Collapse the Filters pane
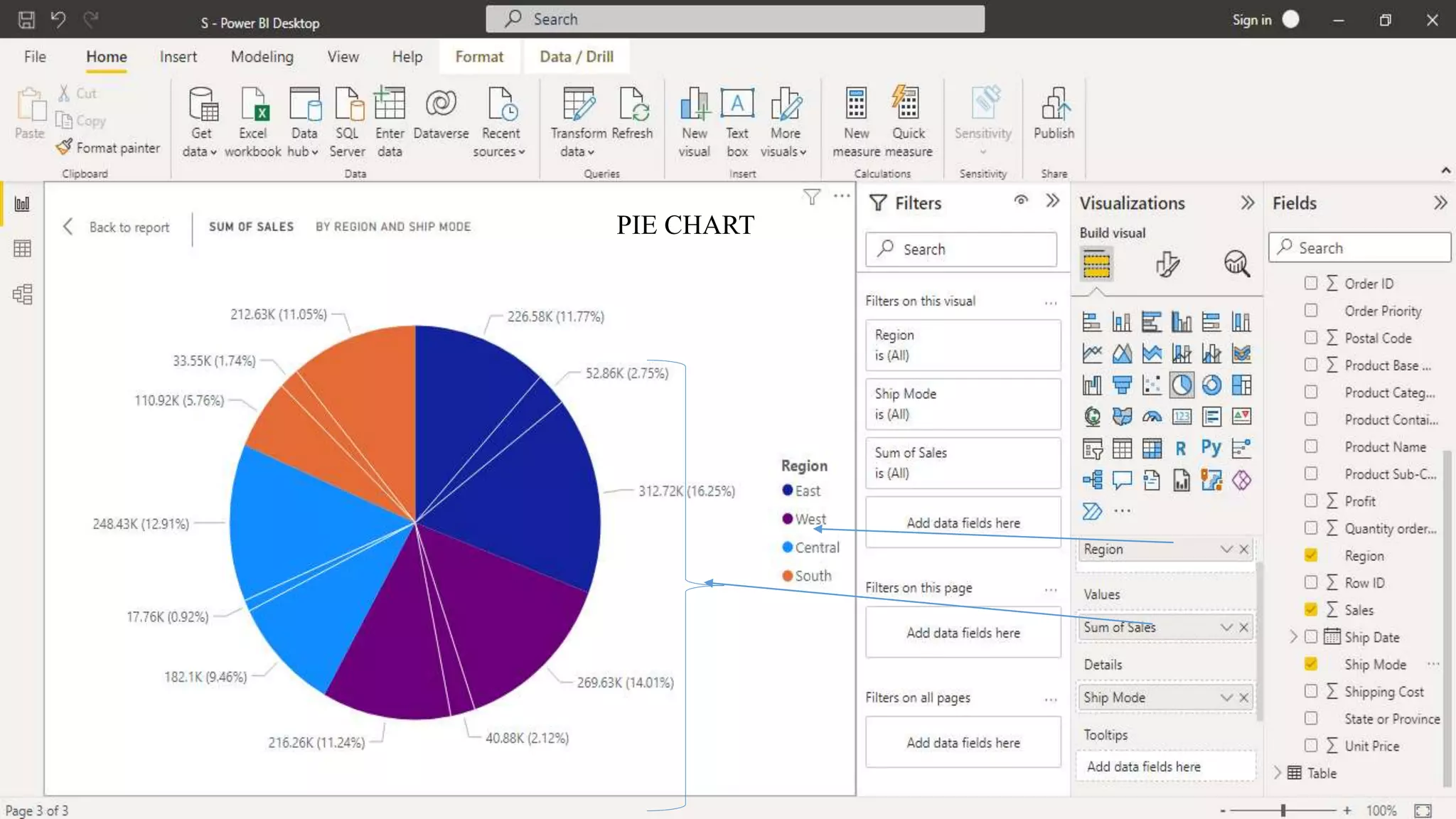Screen dimensions: 1456x819 pyautogui.click(x=1053, y=201)
